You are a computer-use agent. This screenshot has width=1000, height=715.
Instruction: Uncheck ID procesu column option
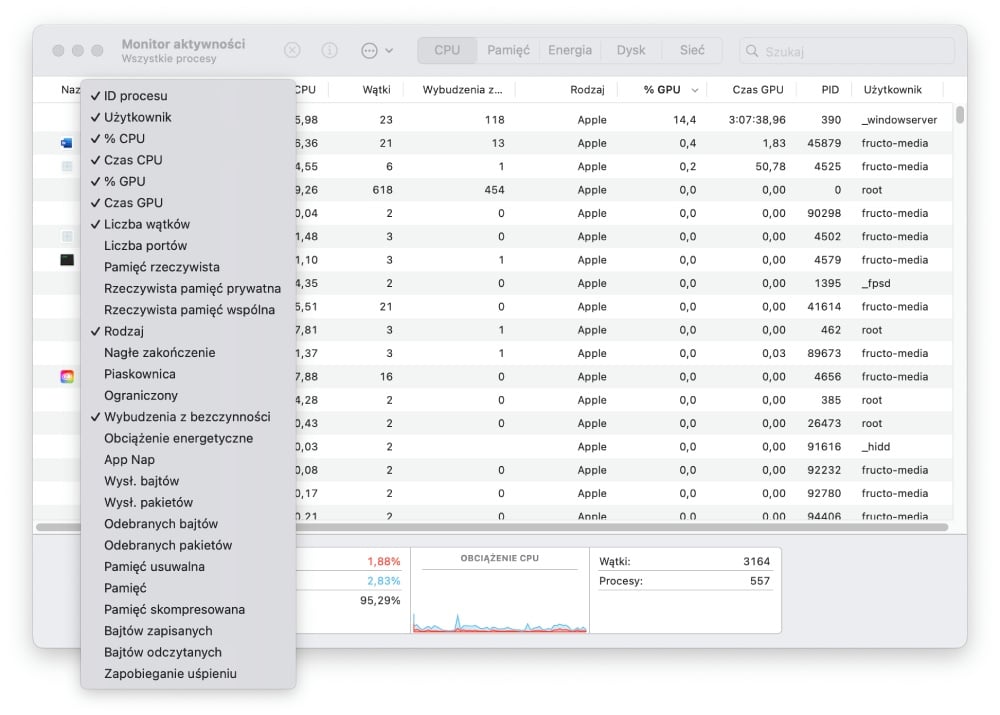coord(188,96)
